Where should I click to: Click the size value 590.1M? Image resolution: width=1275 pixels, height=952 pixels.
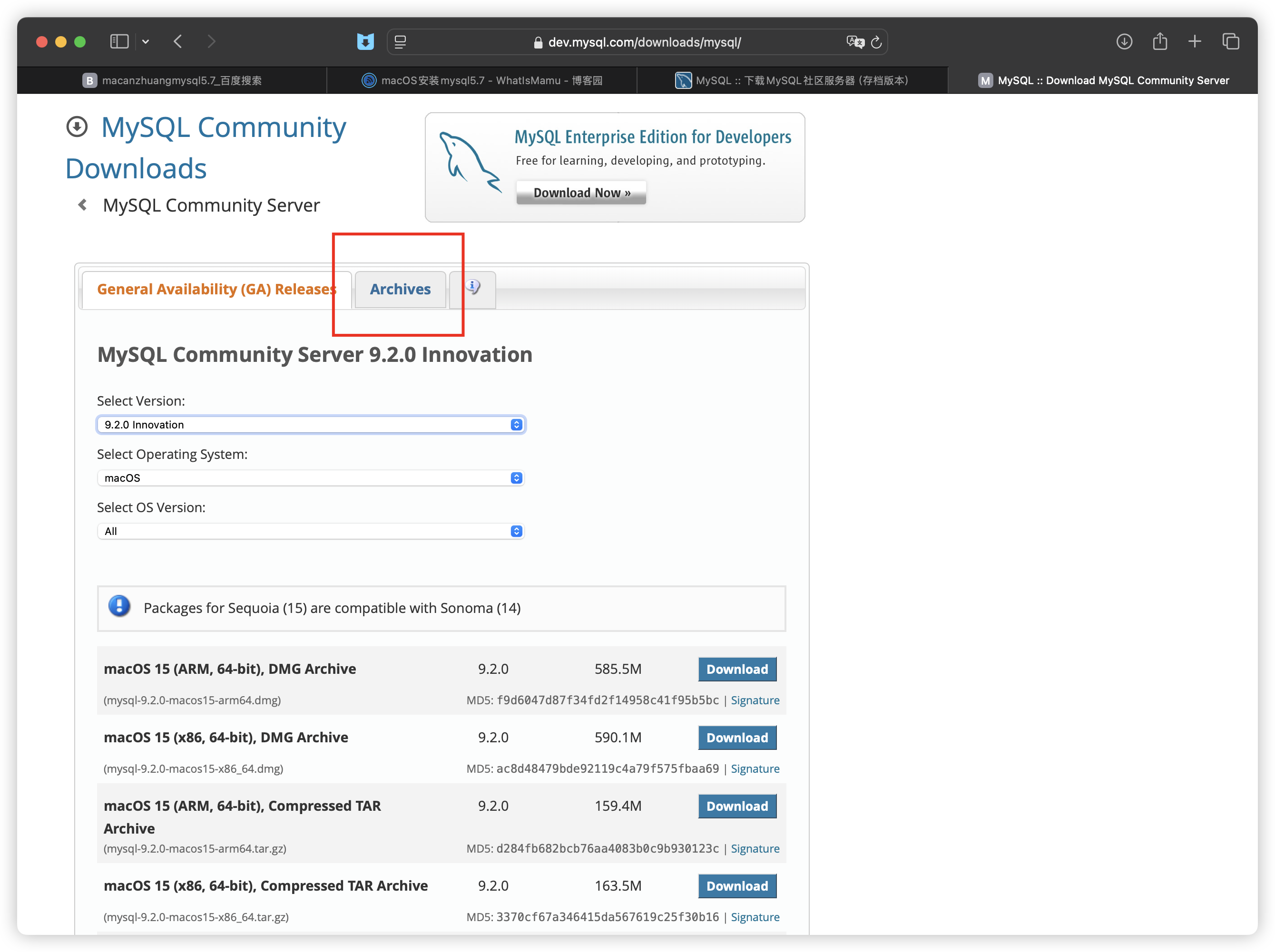click(618, 738)
